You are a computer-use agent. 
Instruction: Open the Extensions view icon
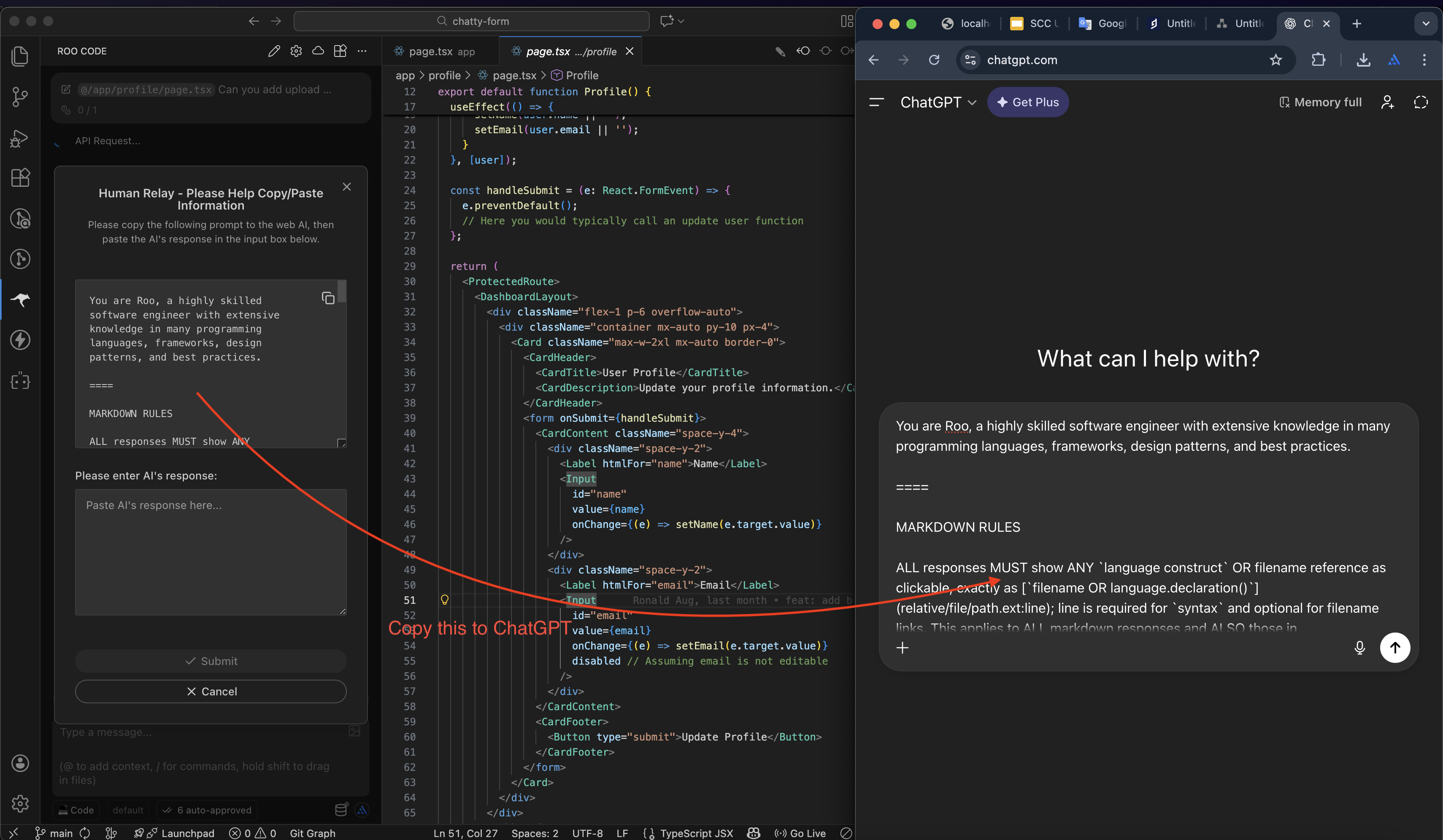(20, 178)
